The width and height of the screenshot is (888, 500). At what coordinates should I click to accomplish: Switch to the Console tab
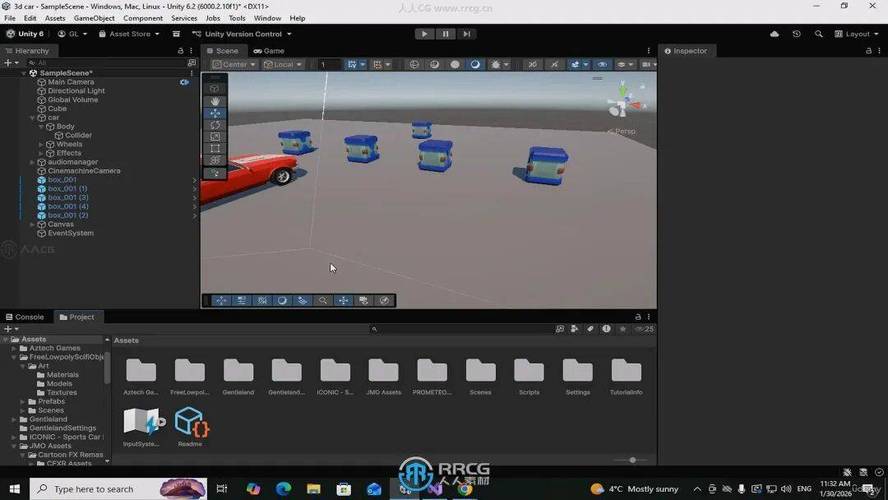click(x=24, y=317)
